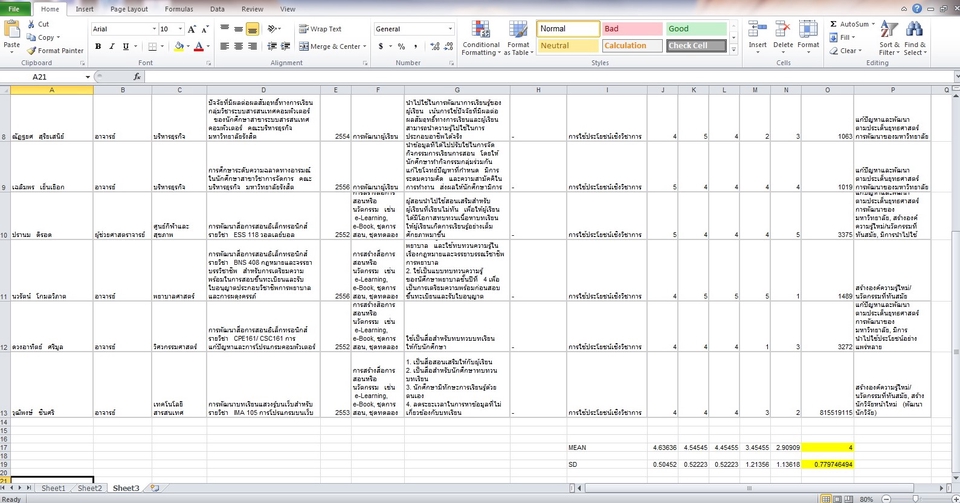The height and width of the screenshot is (503, 960).
Task: Switch to the Review tab
Action: point(252,9)
